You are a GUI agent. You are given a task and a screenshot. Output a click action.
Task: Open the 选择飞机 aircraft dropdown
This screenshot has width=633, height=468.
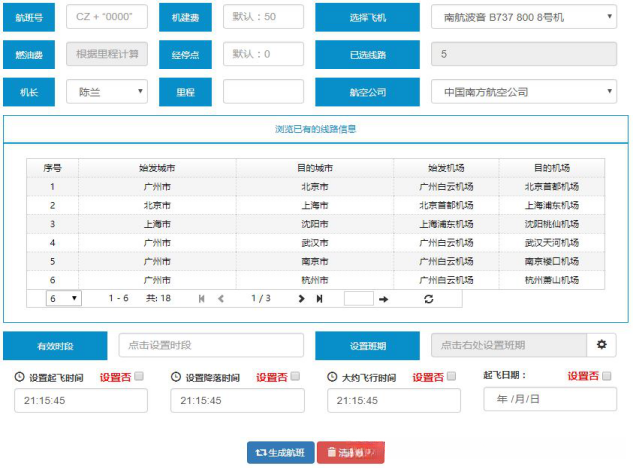[x=524, y=17]
